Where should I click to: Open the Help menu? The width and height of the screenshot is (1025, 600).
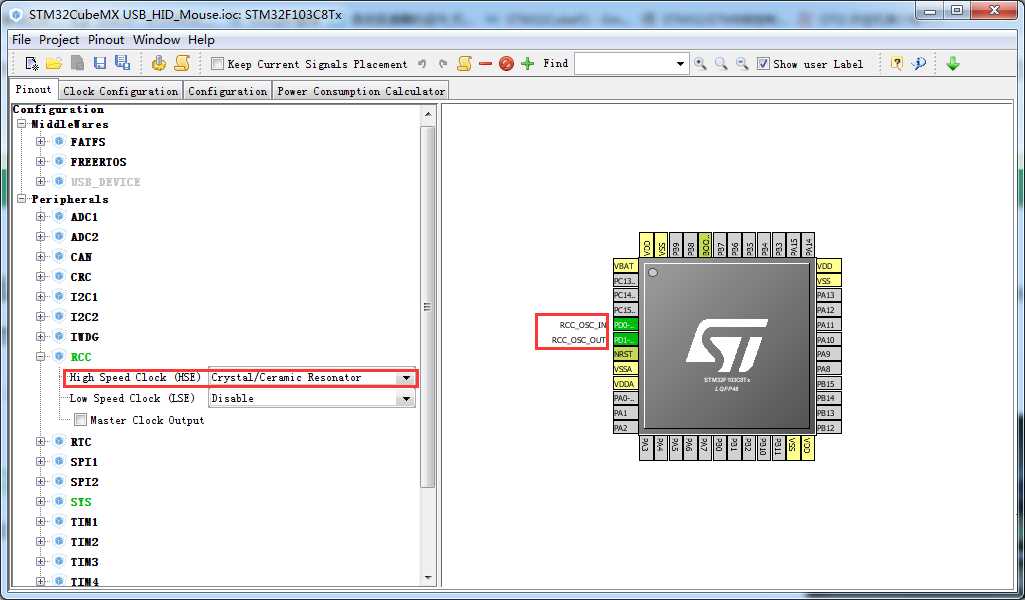pyautogui.click(x=201, y=40)
